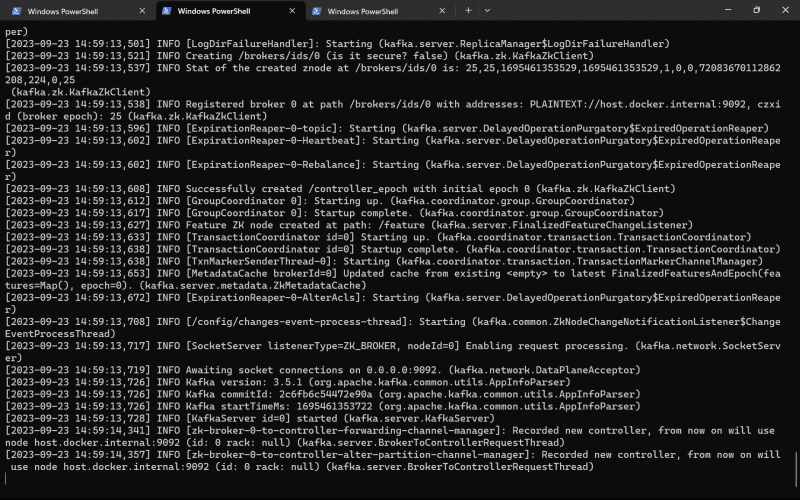Click '[SocketServer listenerType=ZK_BROKER, nodeId=0]' text

(x=323, y=346)
